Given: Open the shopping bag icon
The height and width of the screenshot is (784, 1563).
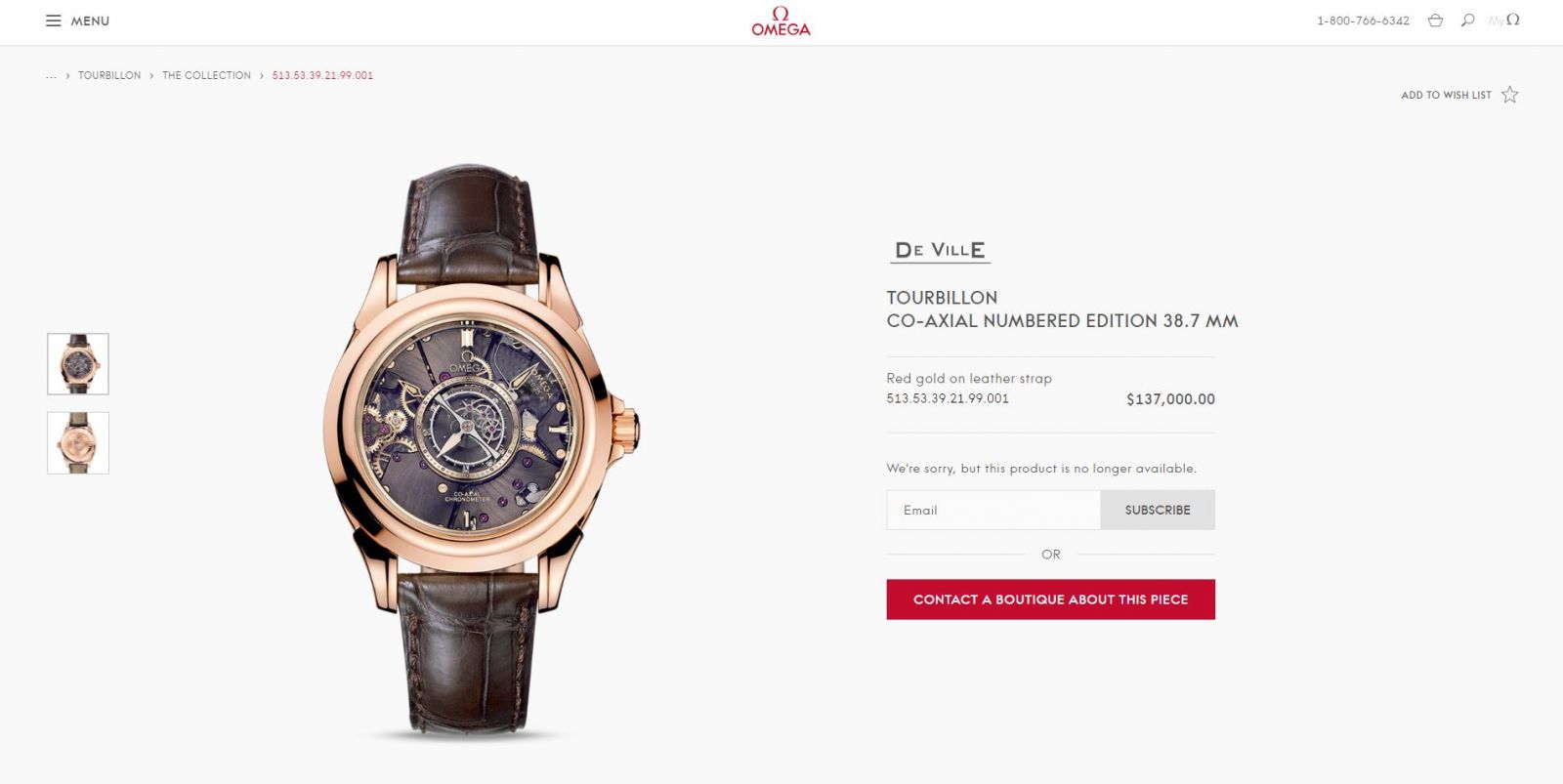Looking at the screenshot, I should coord(1435,21).
